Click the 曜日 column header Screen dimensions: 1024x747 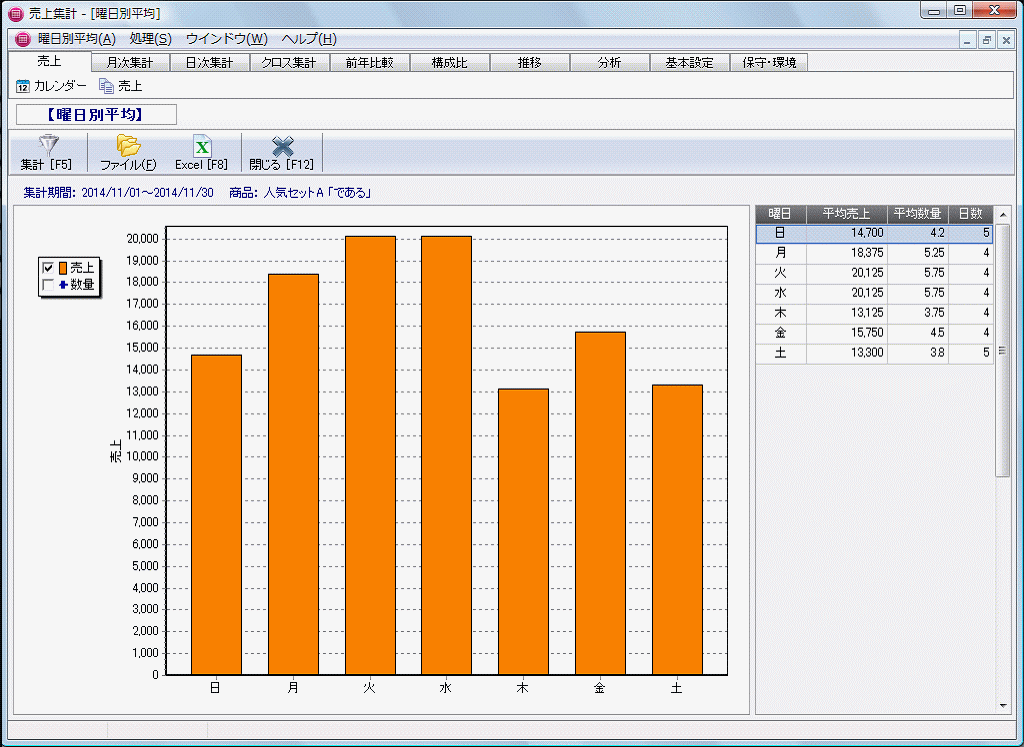click(x=780, y=214)
